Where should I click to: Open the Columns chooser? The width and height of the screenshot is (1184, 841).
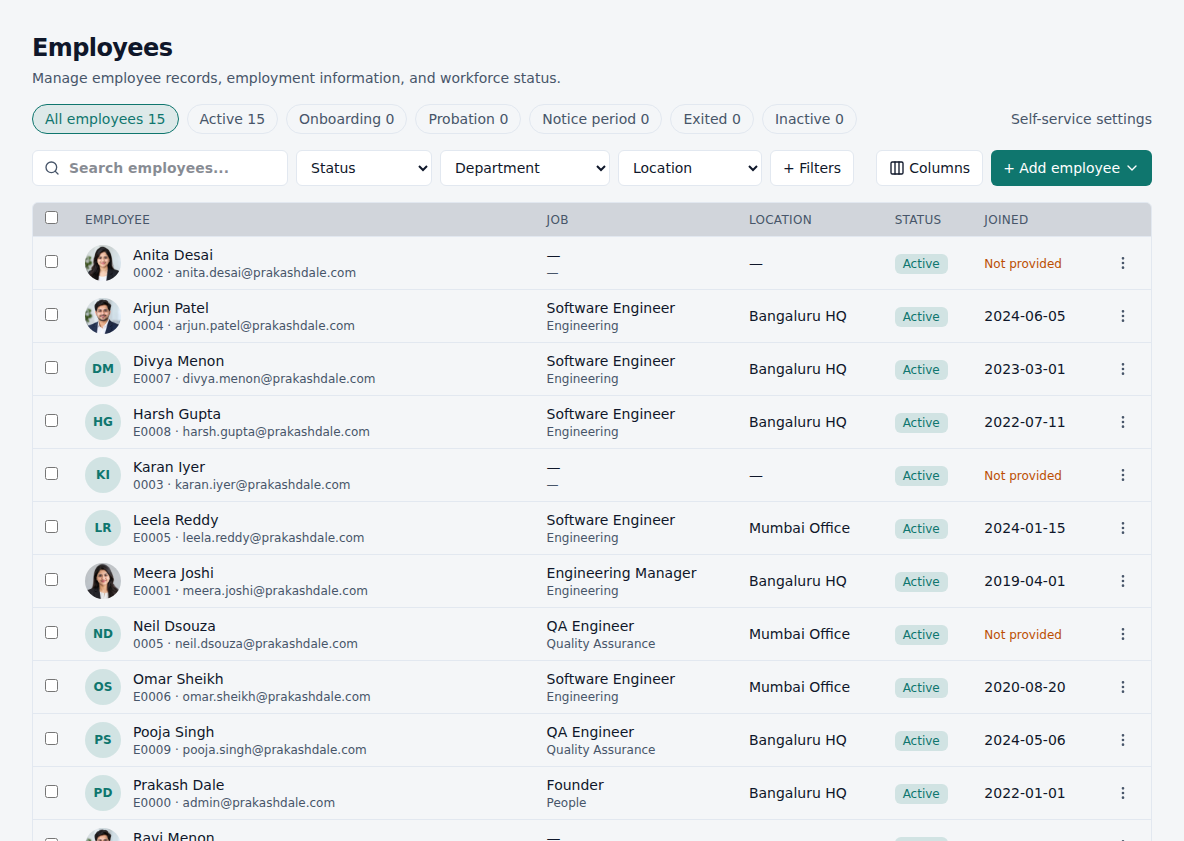pyautogui.click(x=930, y=168)
